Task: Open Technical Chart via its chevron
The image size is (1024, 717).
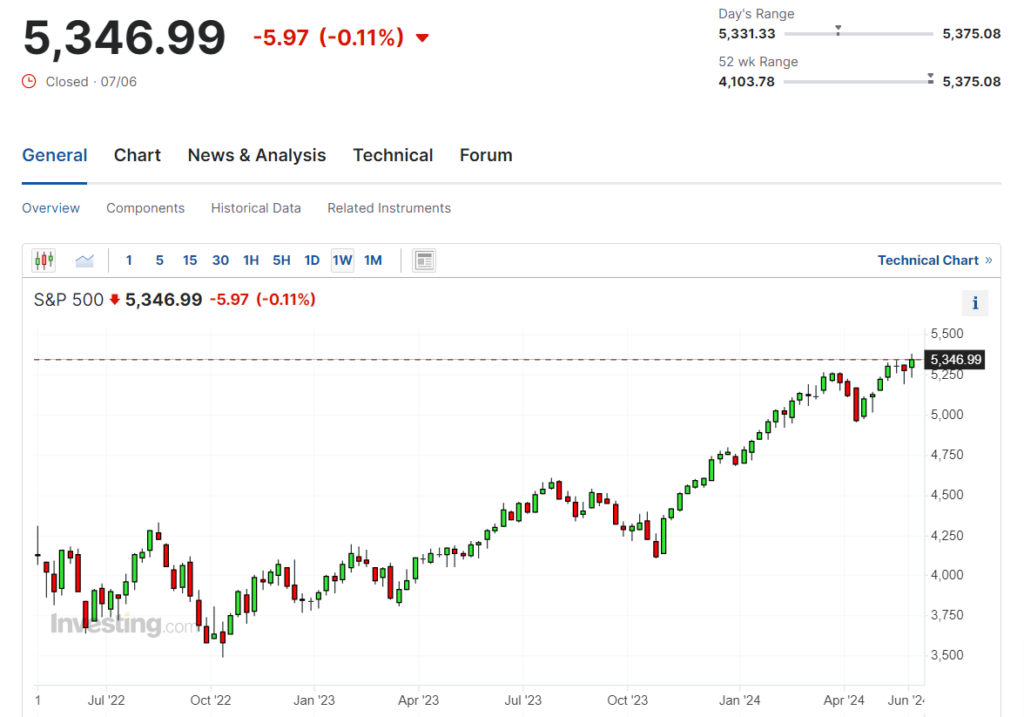Action: [989, 260]
